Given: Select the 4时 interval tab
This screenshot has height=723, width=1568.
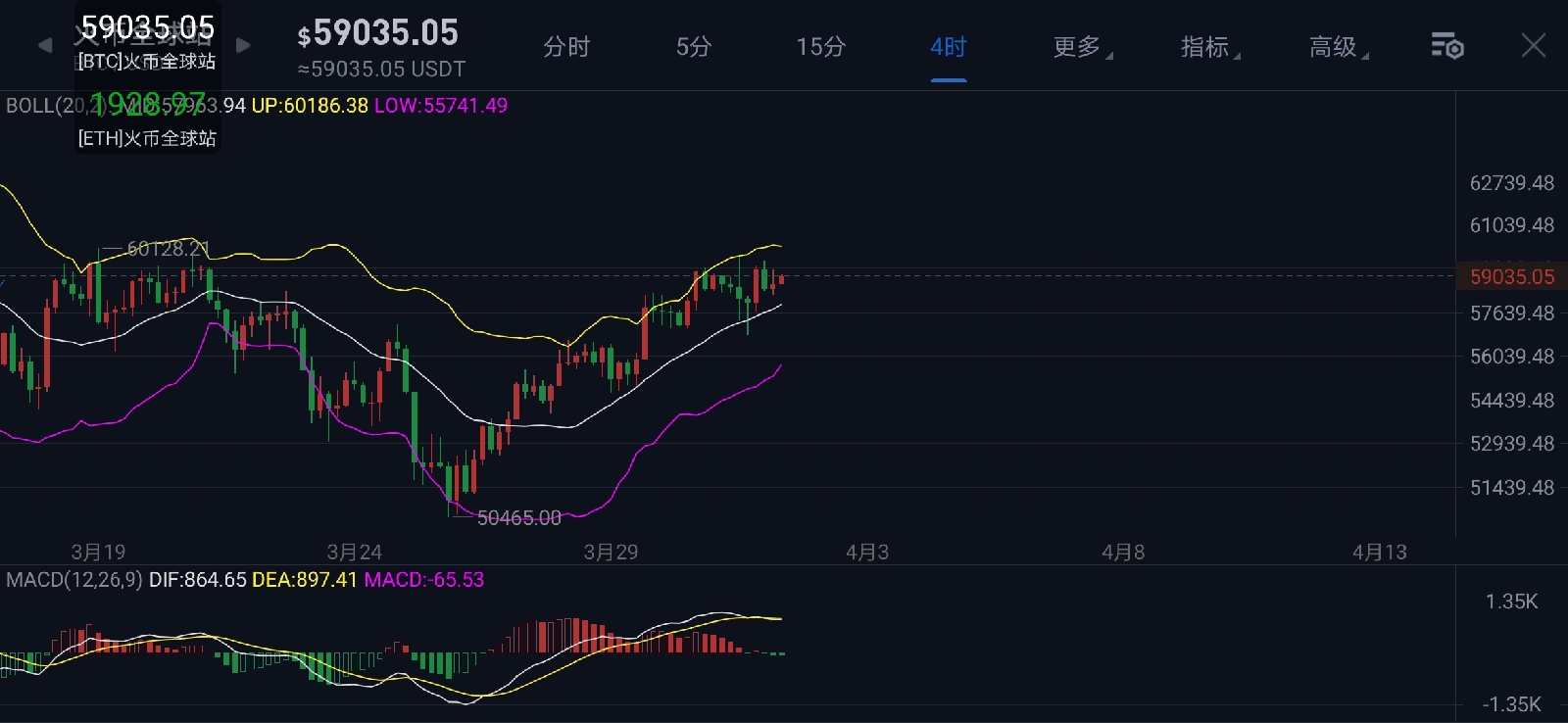Looking at the screenshot, I should click(948, 47).
